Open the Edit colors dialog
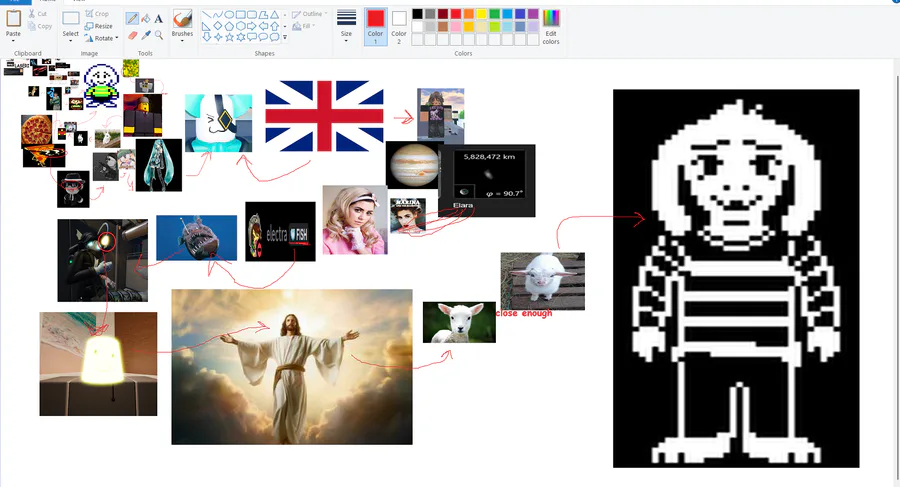 (x=551, y=26)
